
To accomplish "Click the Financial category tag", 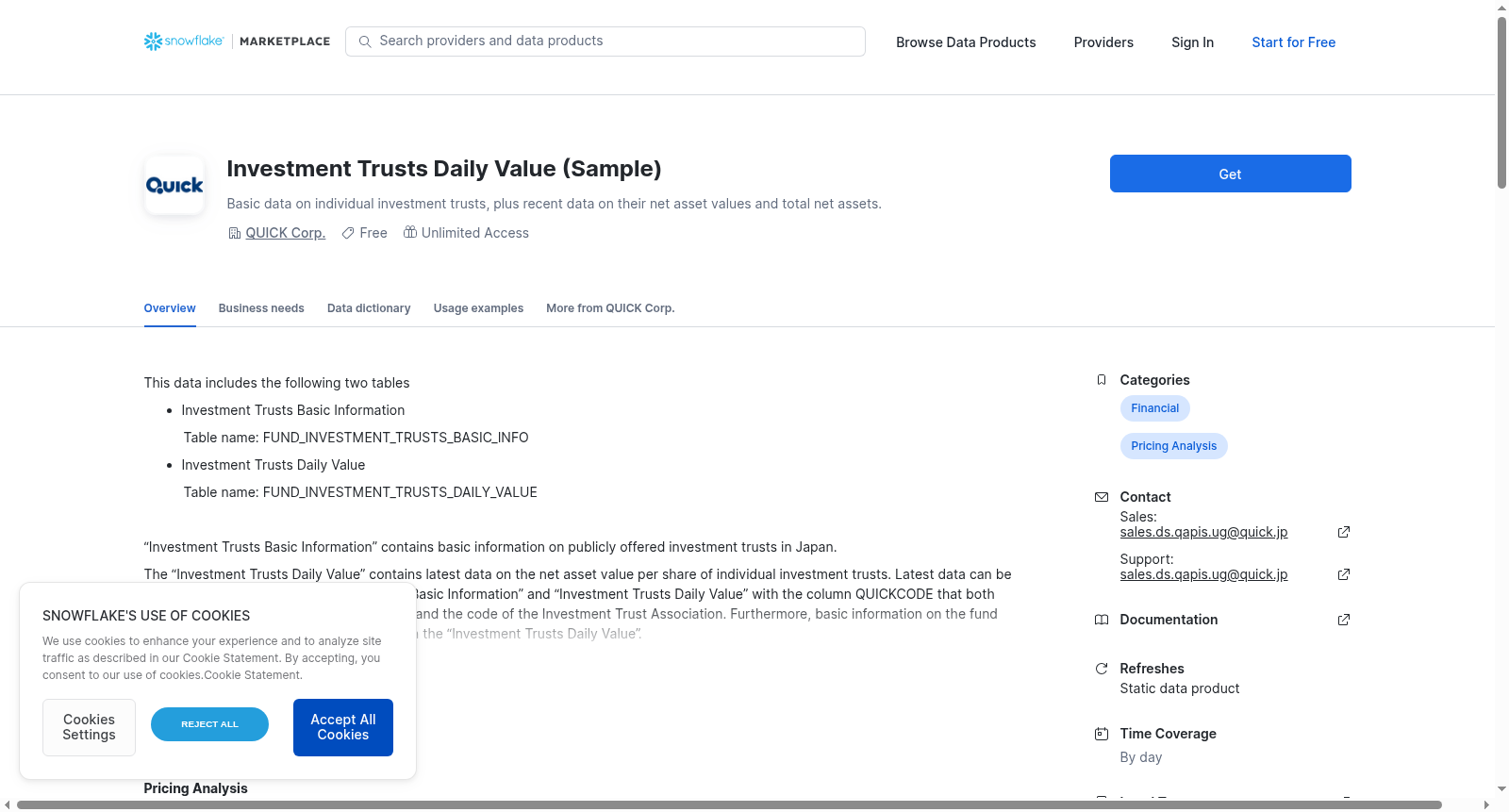I will [1154, 408].
